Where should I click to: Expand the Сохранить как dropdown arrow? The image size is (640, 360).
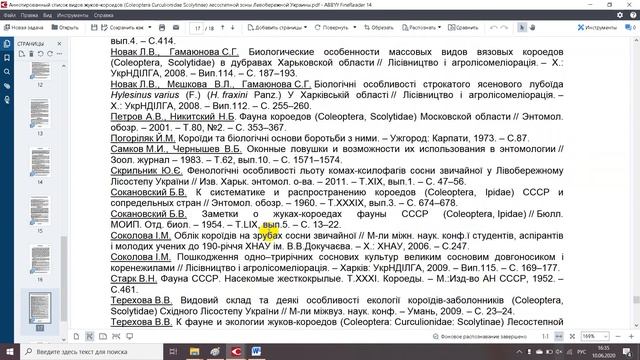[x=150, y=27]
